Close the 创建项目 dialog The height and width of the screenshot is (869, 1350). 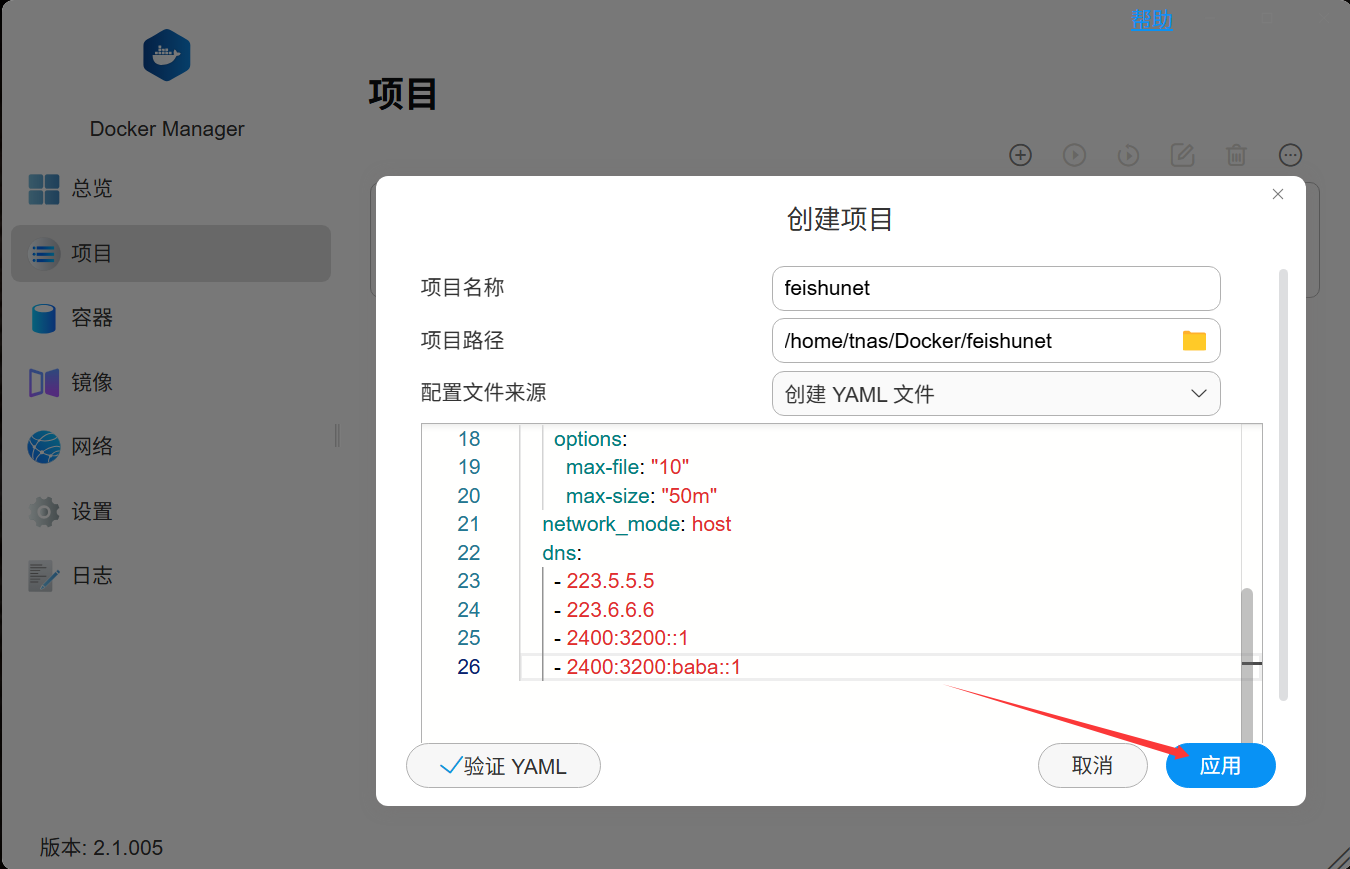click(x=1277, y=194)
